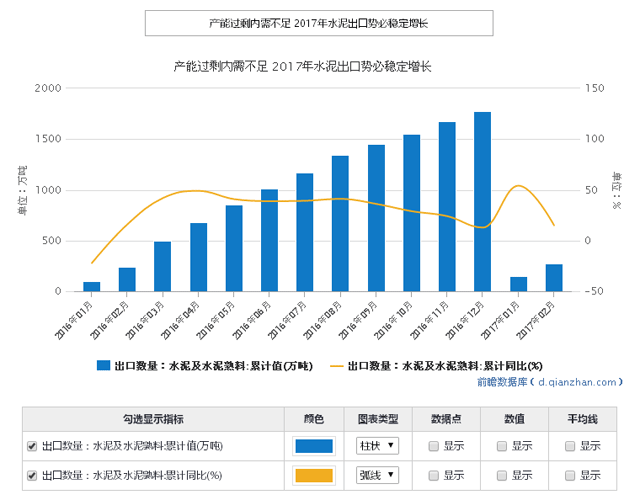Pick the blue color swatch in the table

[313, 446]
